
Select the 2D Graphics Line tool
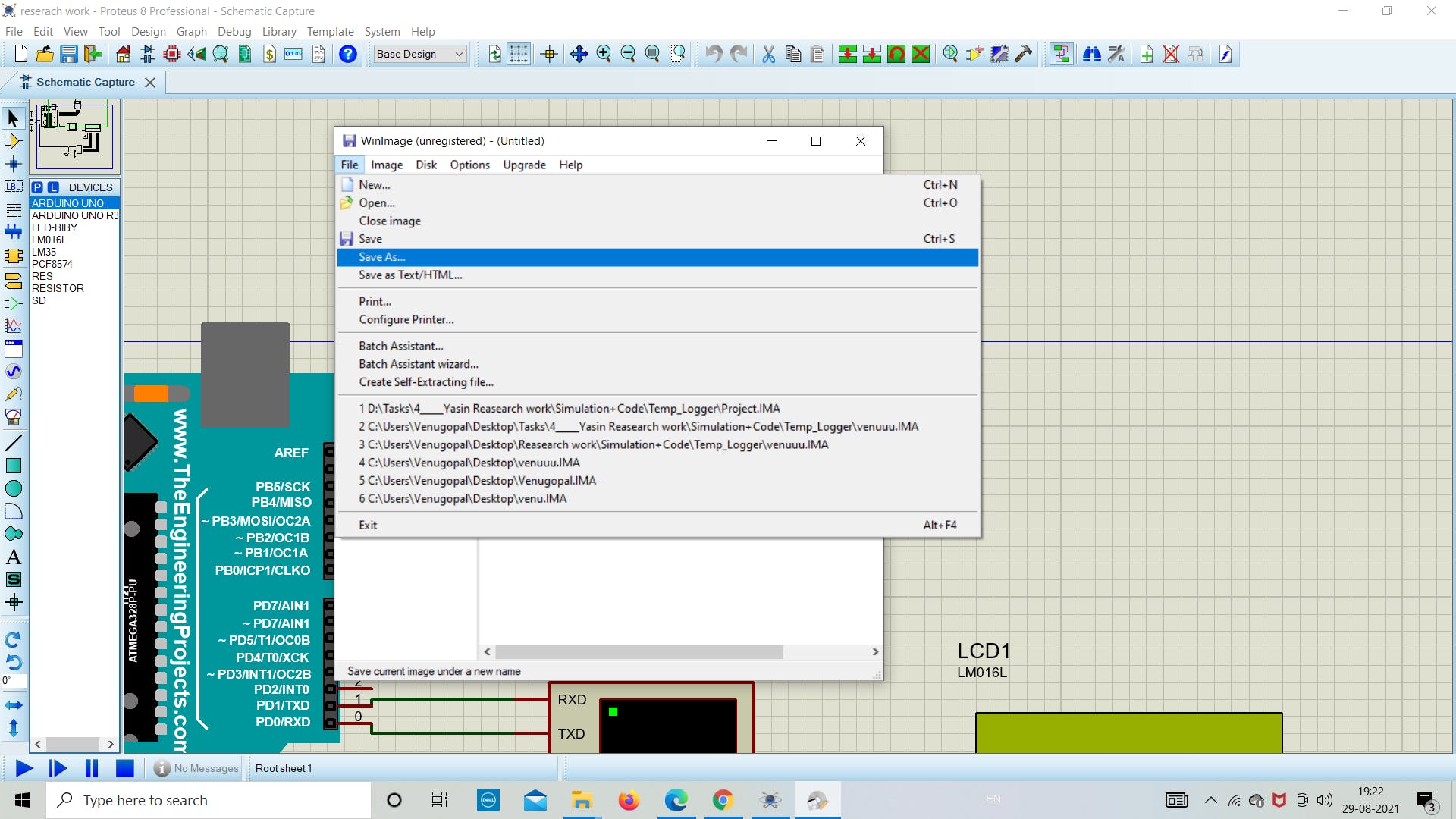(13, 443)
